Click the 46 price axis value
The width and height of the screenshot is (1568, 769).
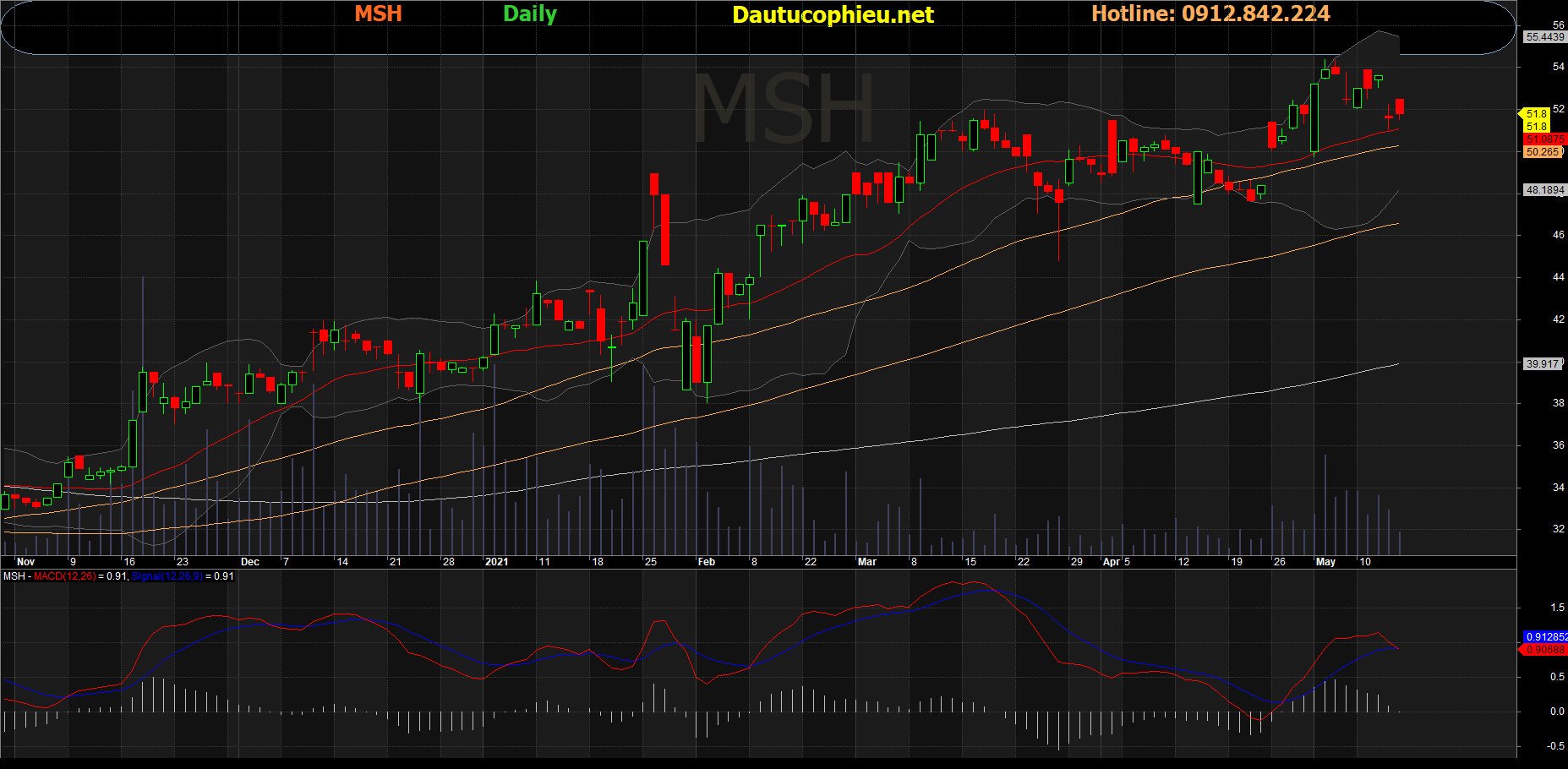pyautogui.click(x=1559, y=235)
